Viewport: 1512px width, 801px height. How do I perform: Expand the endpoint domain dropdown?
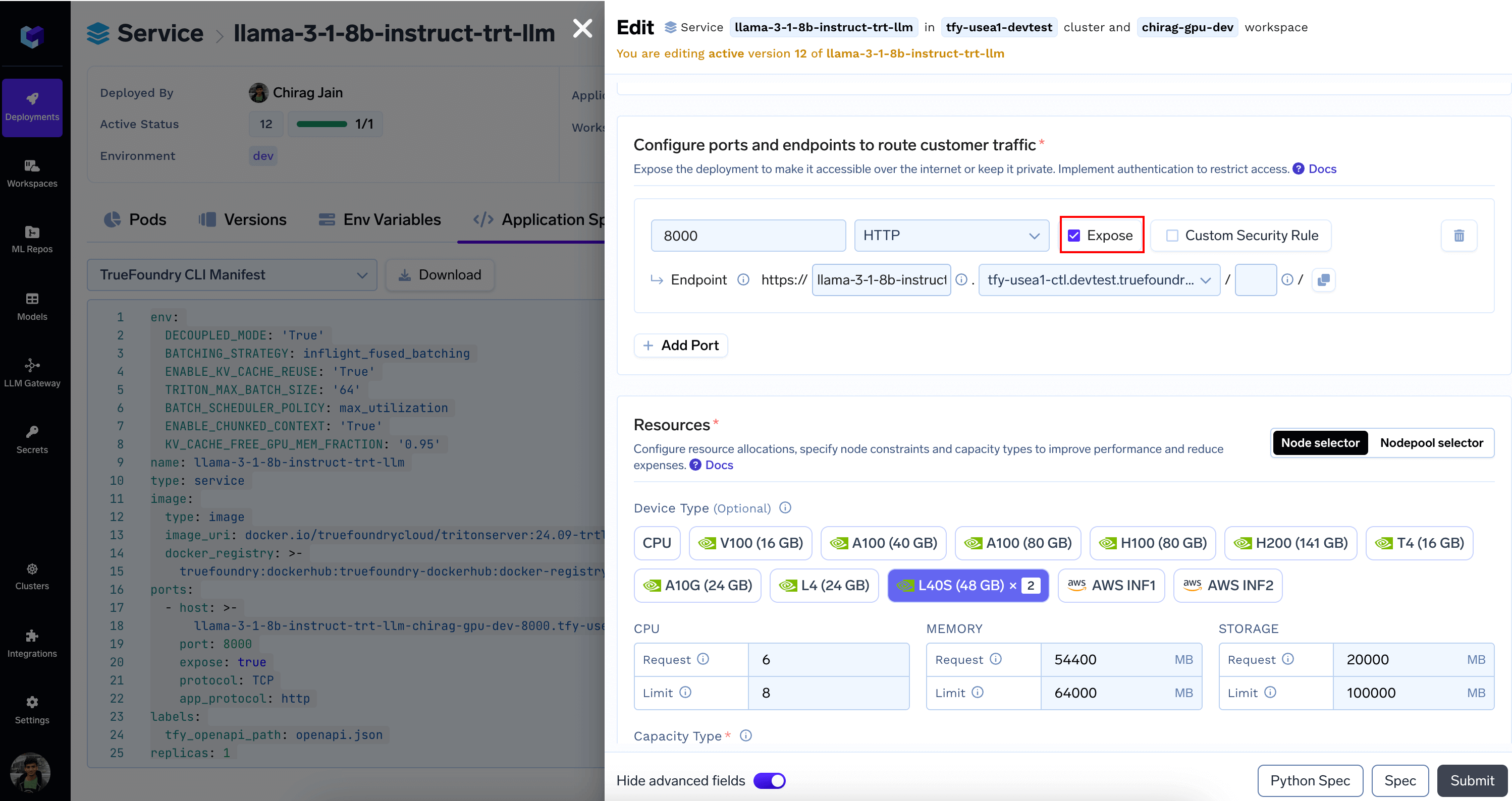[1099, 280]
